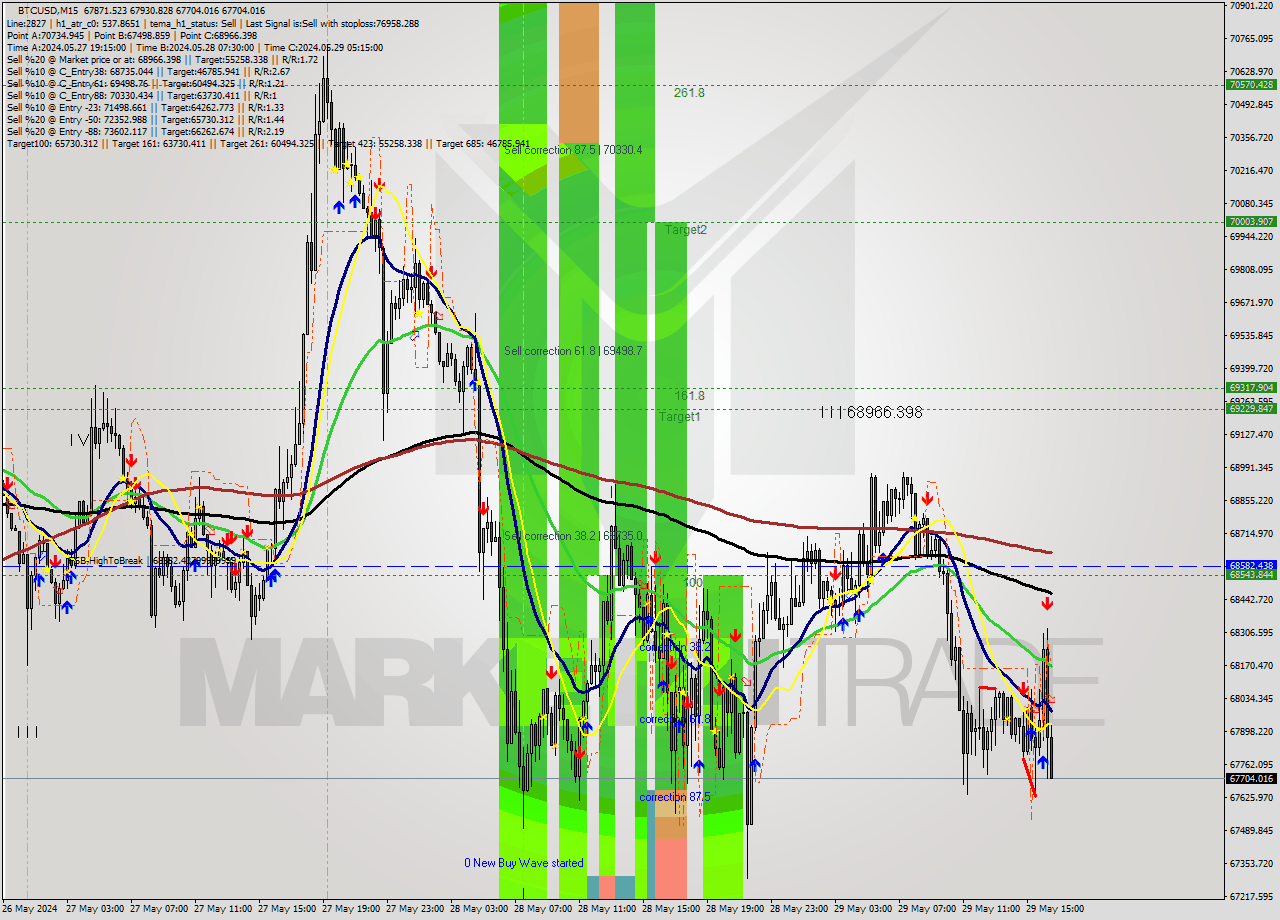Click current price tag 67704.016
This screenshot has height=920, width=1280.
pyautogui.click(x=1251, y=778)
